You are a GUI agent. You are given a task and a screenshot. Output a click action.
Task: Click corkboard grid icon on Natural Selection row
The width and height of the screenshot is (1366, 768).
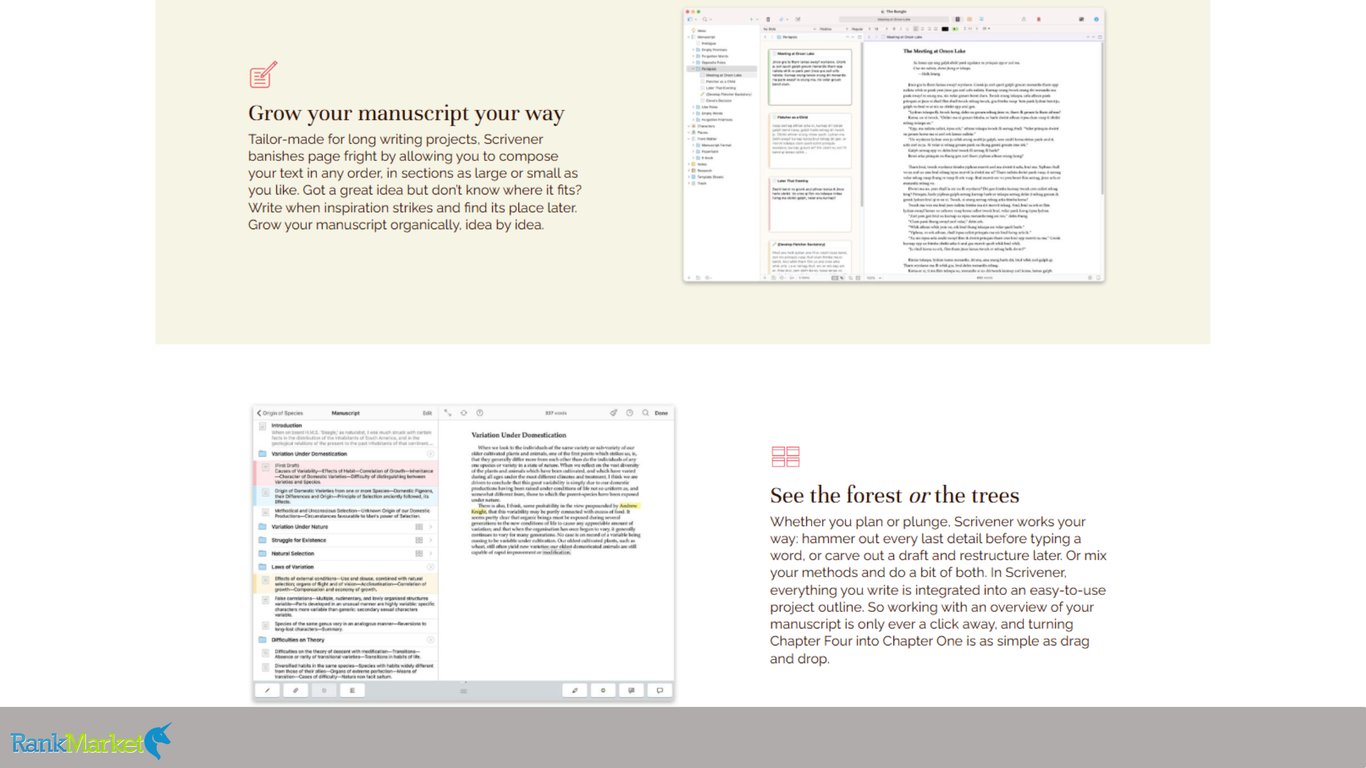(419, 553)
